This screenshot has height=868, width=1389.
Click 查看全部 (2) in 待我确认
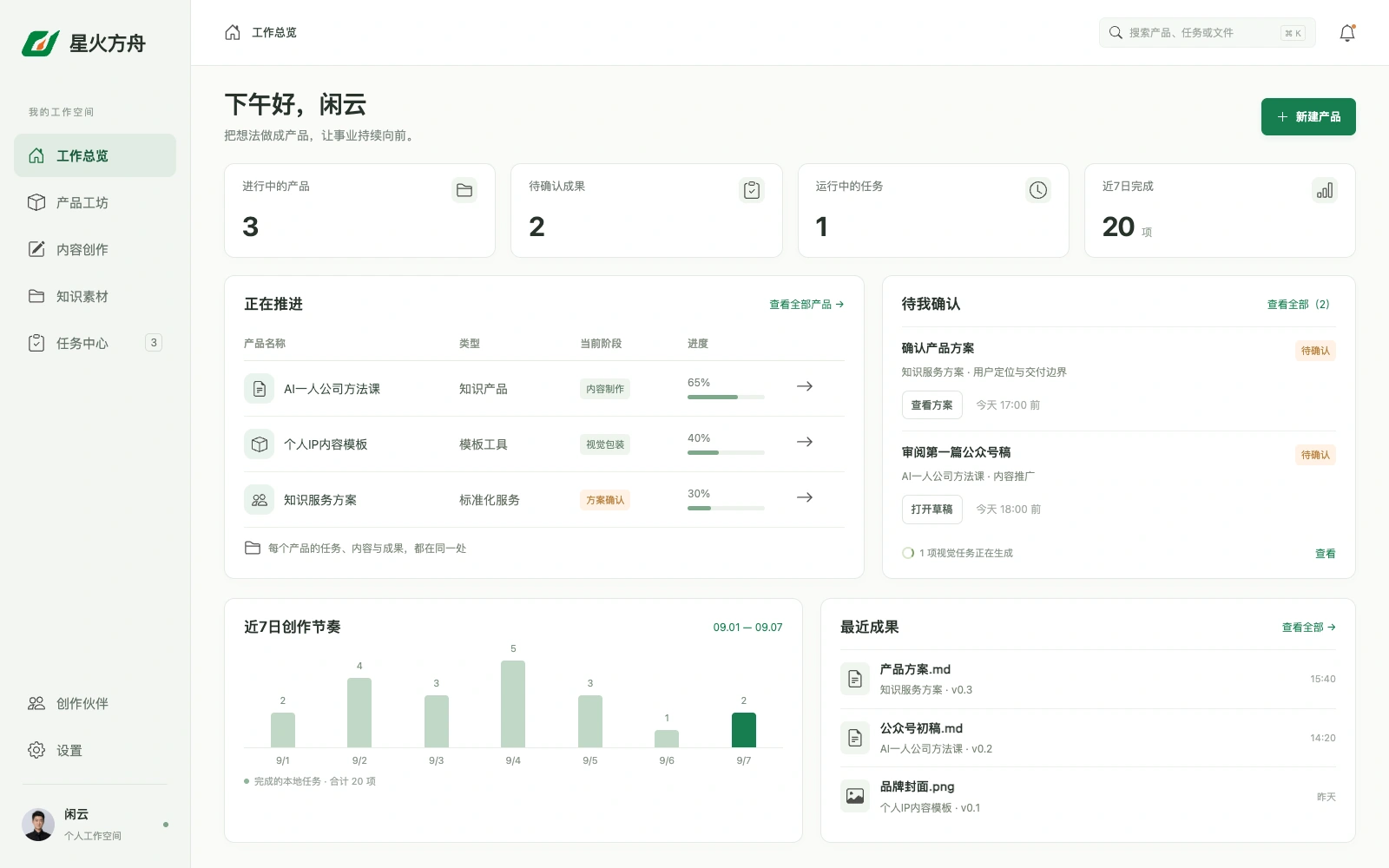coord(1299,305)
